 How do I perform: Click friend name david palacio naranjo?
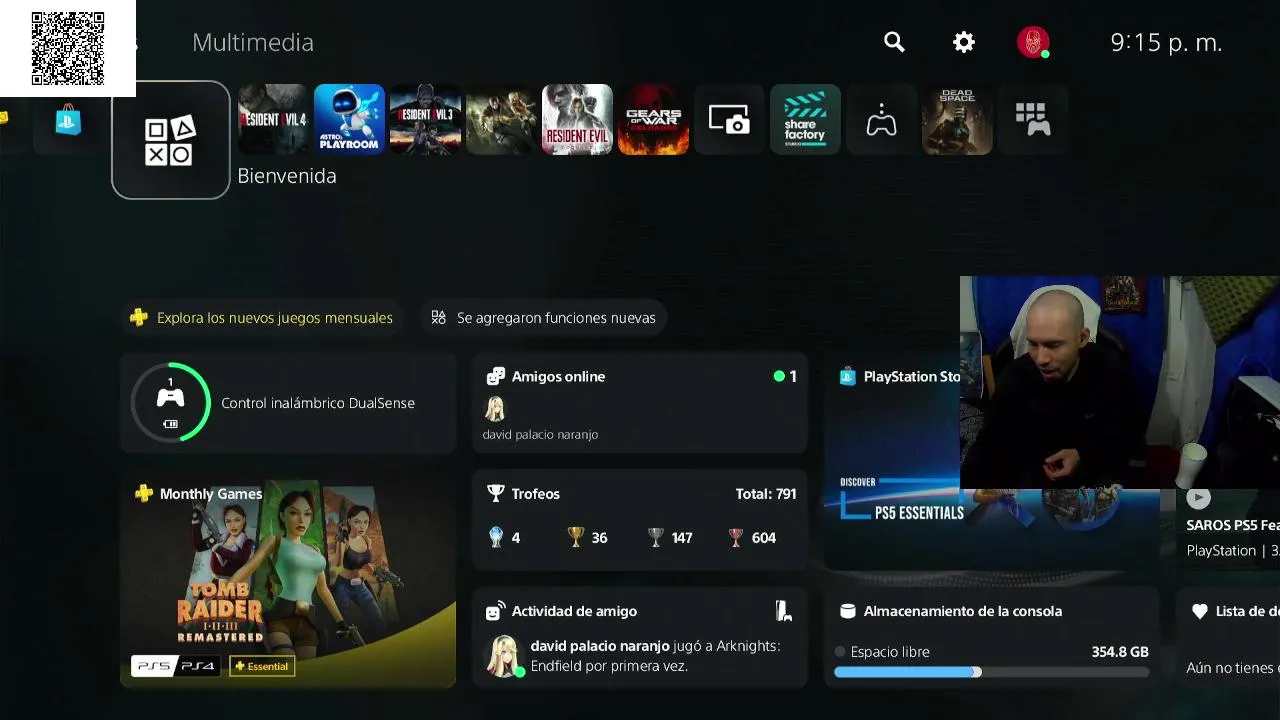point(540,435)
